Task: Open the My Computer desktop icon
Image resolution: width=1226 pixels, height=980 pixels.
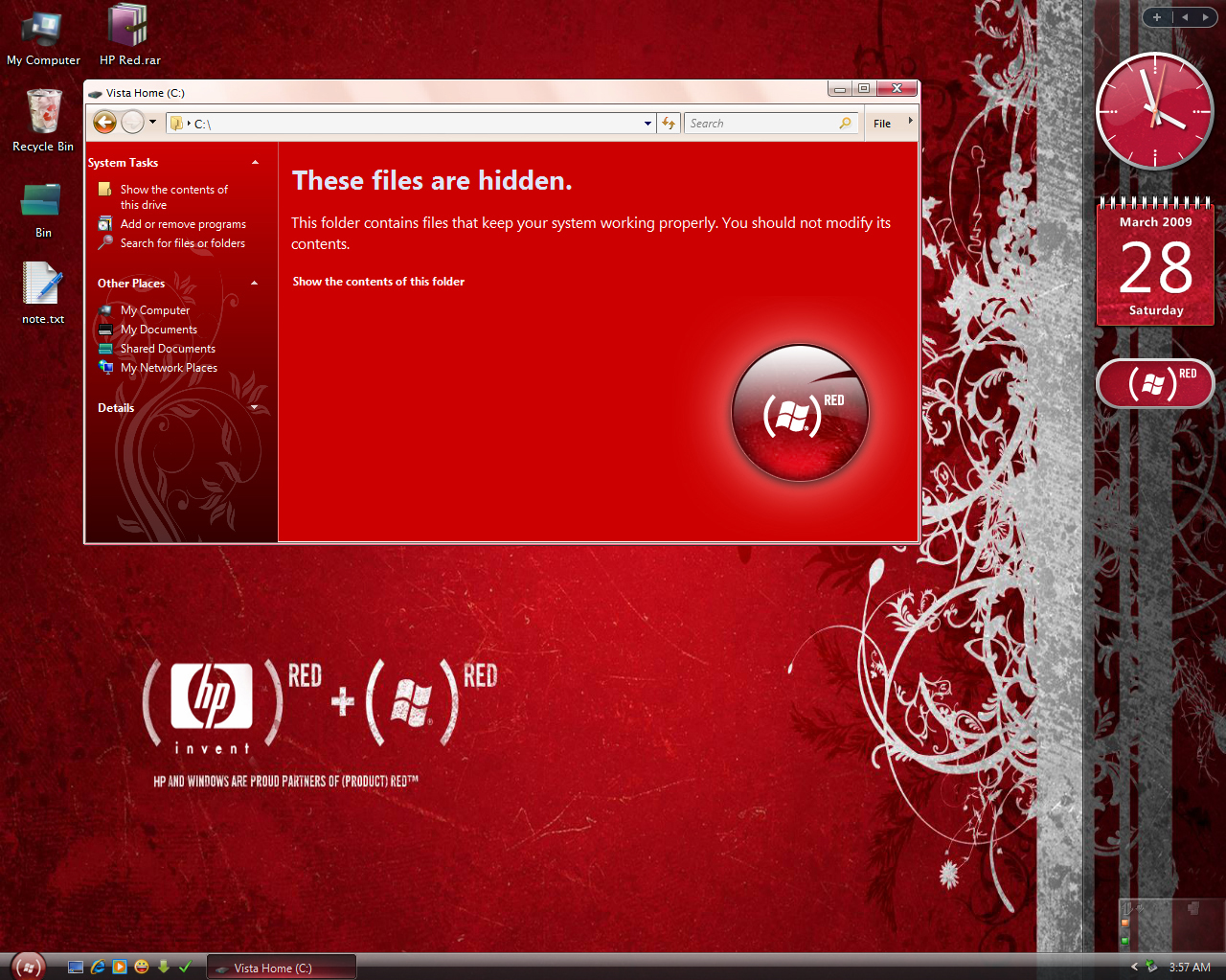Action: click(43, 38)
